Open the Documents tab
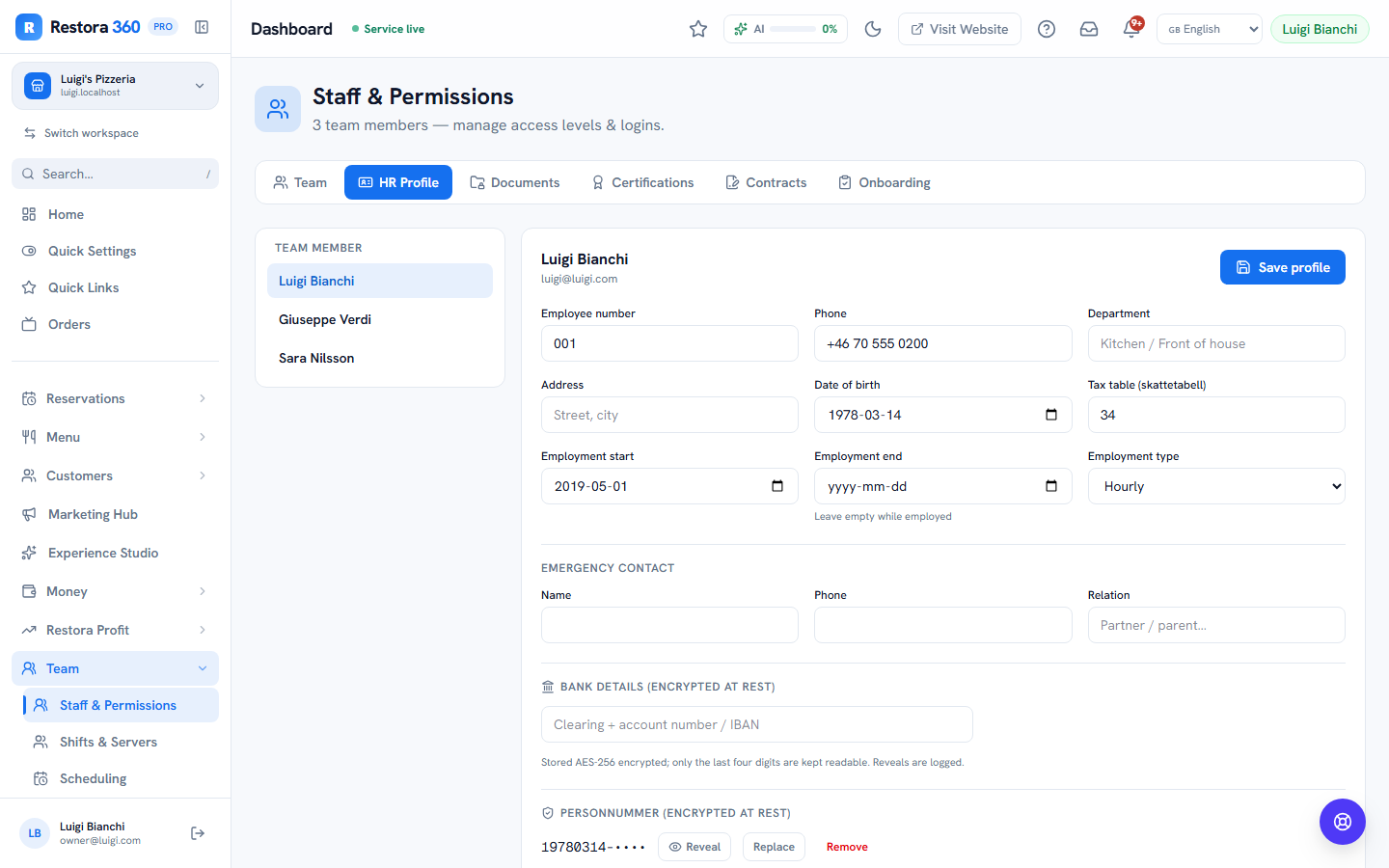Screen dimensions: 1389x868 point(514,182)
